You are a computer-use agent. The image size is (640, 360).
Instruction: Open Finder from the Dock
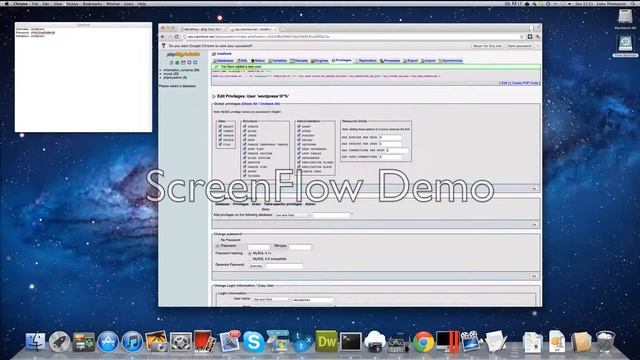[36, 341]
